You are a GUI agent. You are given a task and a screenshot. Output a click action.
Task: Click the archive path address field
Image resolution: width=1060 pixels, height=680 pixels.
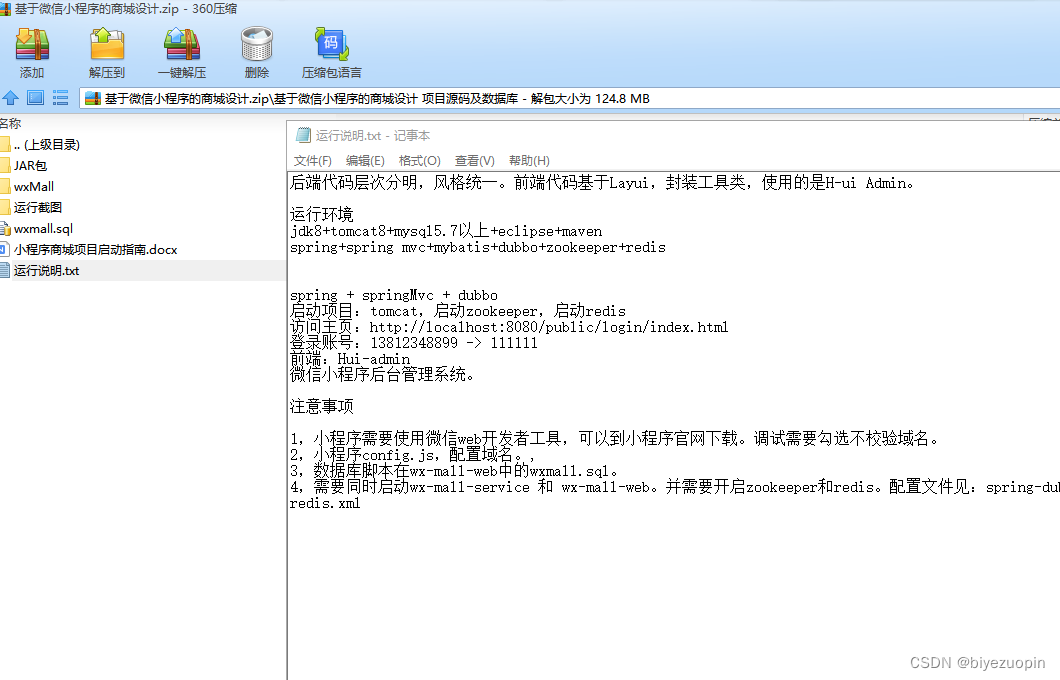click(x=569, y=99)
